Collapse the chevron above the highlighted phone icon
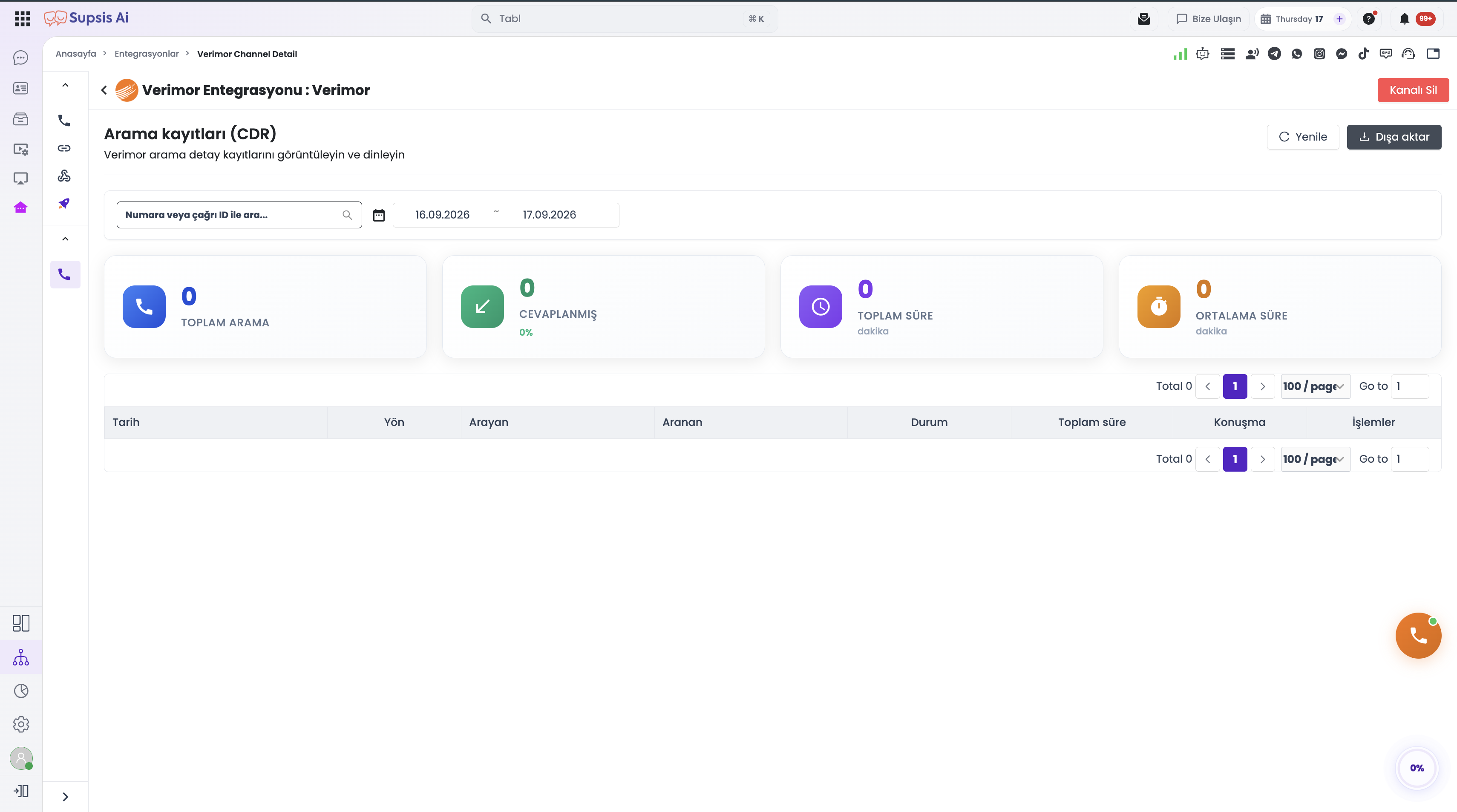This screenshot has width=1457, height=812. coord(66,239)
